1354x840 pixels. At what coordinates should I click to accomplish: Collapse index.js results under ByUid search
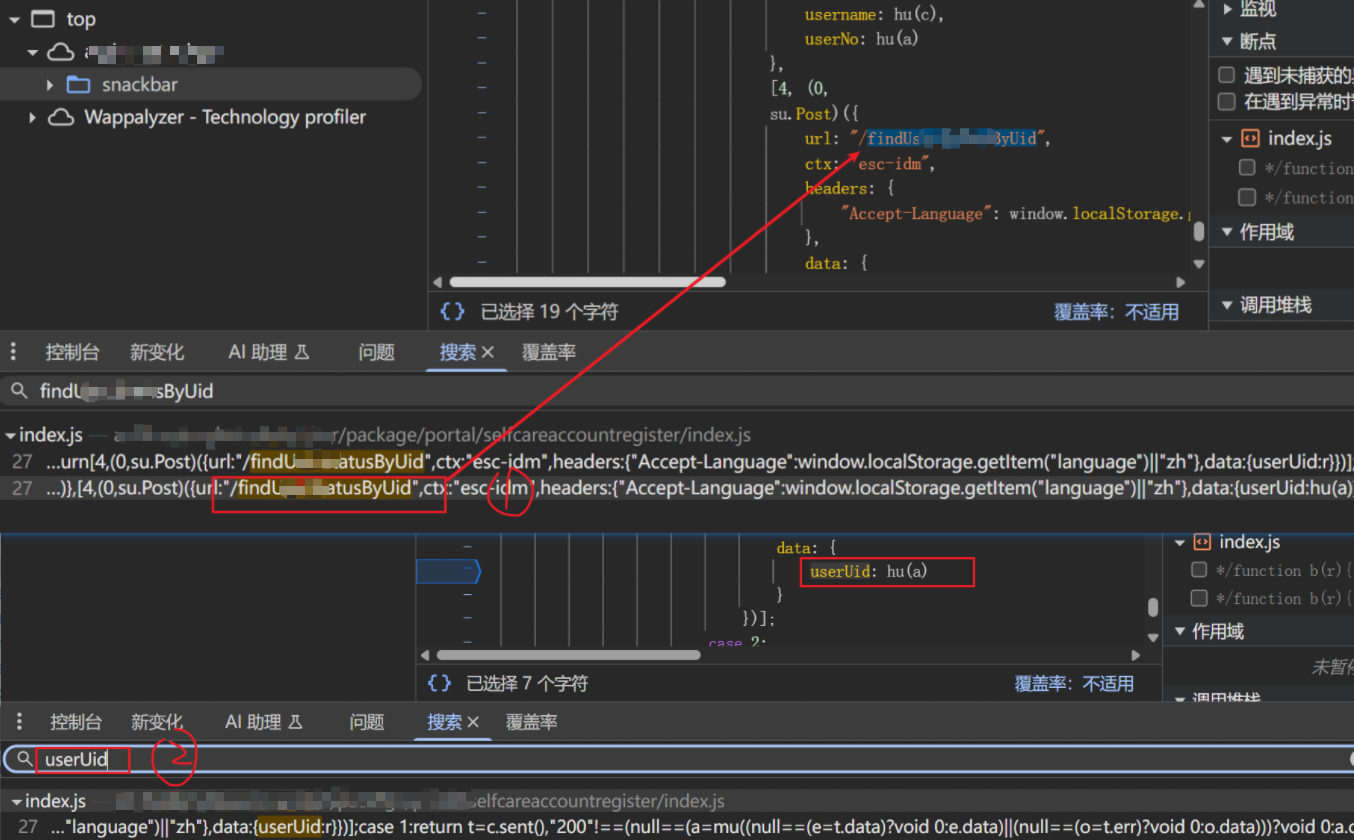(x=11, y=436)
